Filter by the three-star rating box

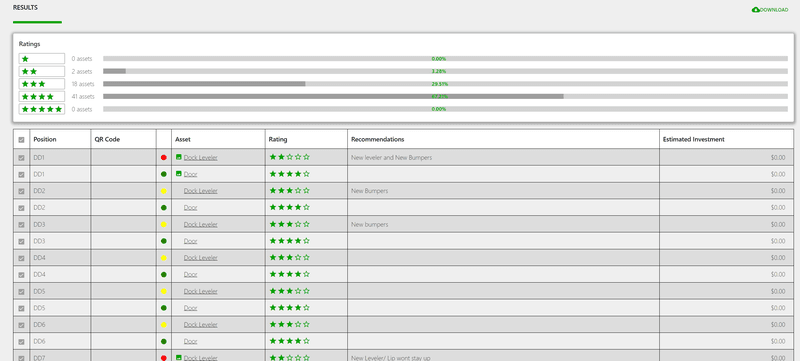(x=42, y=84)
